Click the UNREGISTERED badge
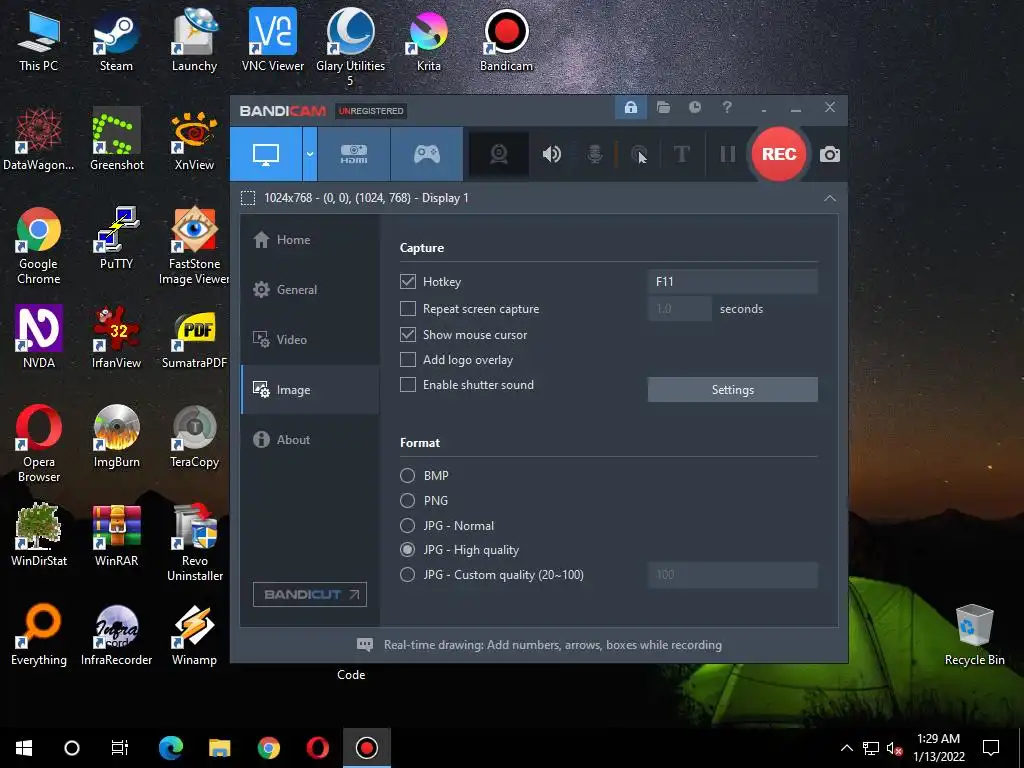 370,111
